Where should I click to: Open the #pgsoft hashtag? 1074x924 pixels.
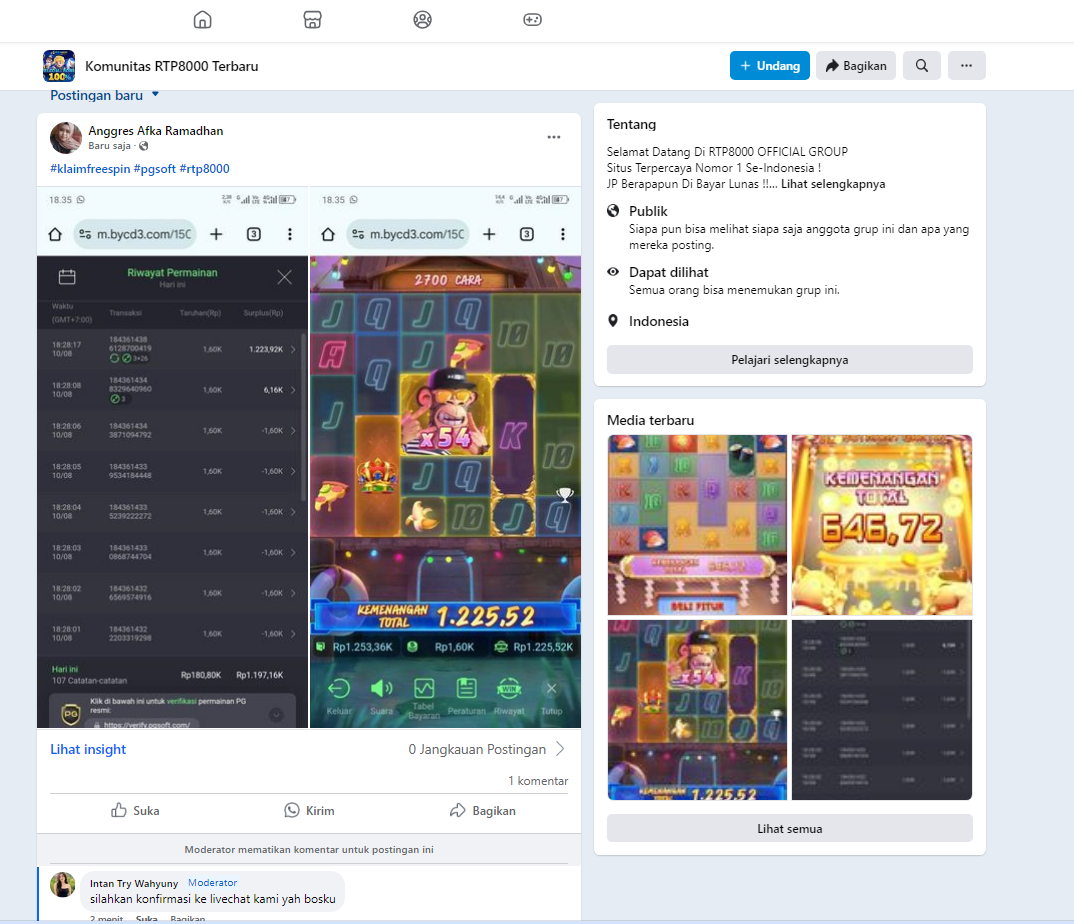155,168
